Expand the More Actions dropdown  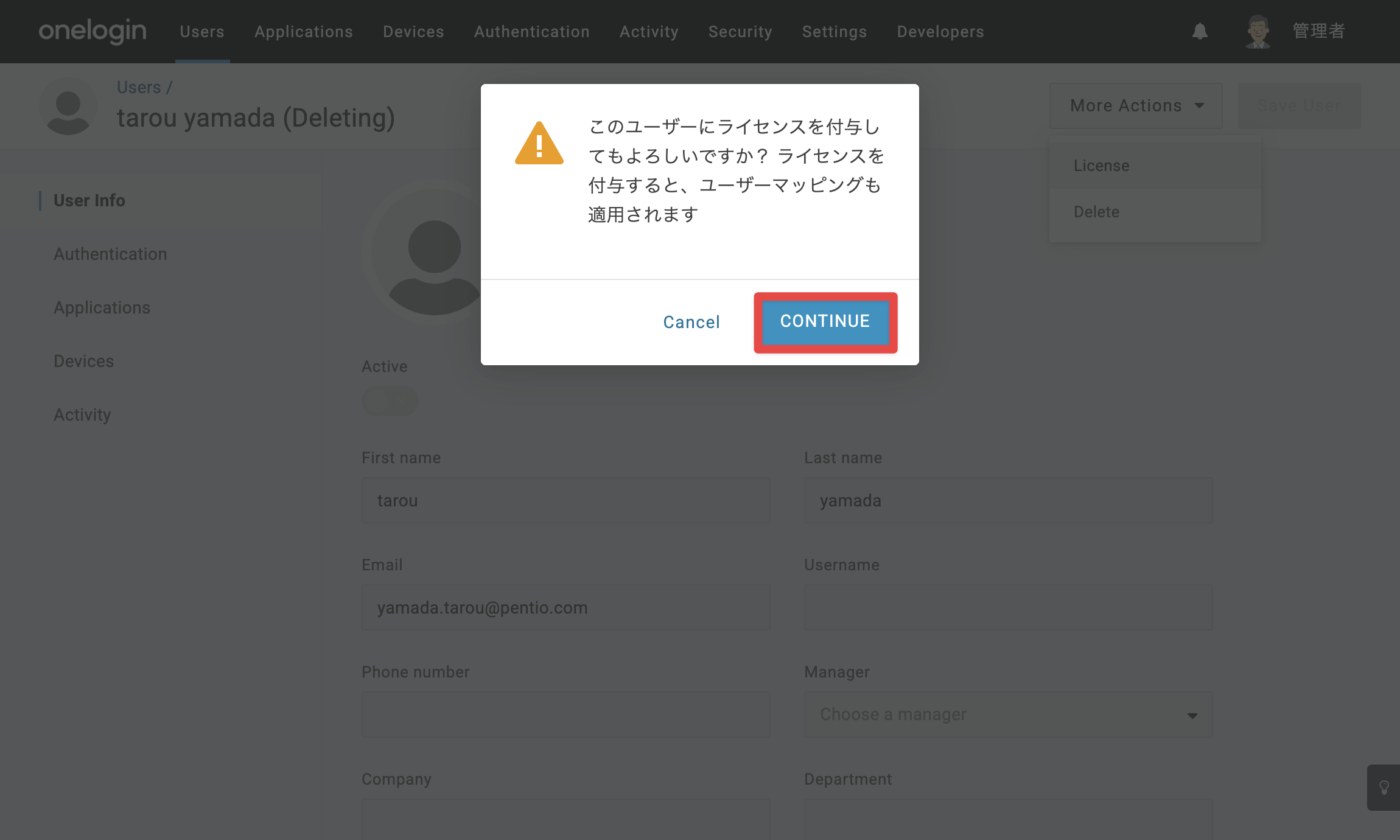(1136, 106)
